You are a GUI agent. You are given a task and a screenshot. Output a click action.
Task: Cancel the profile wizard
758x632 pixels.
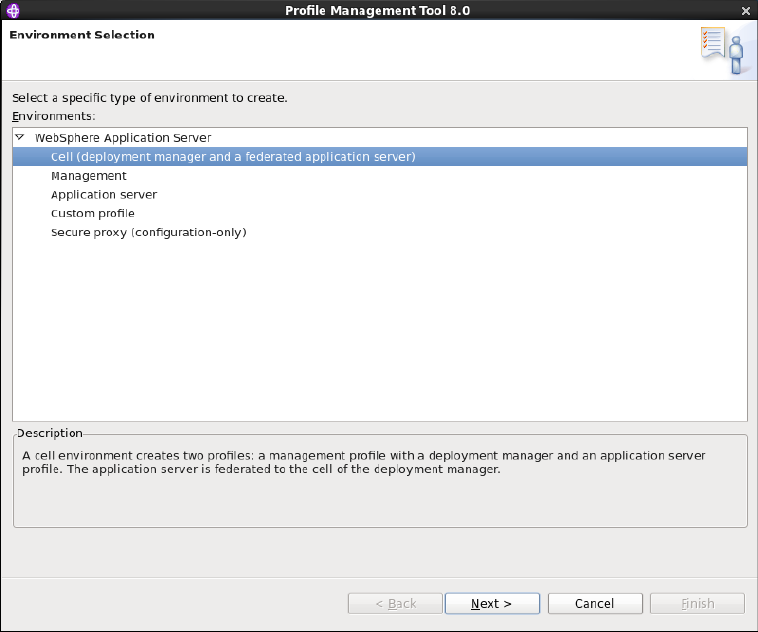coord(595,603)
